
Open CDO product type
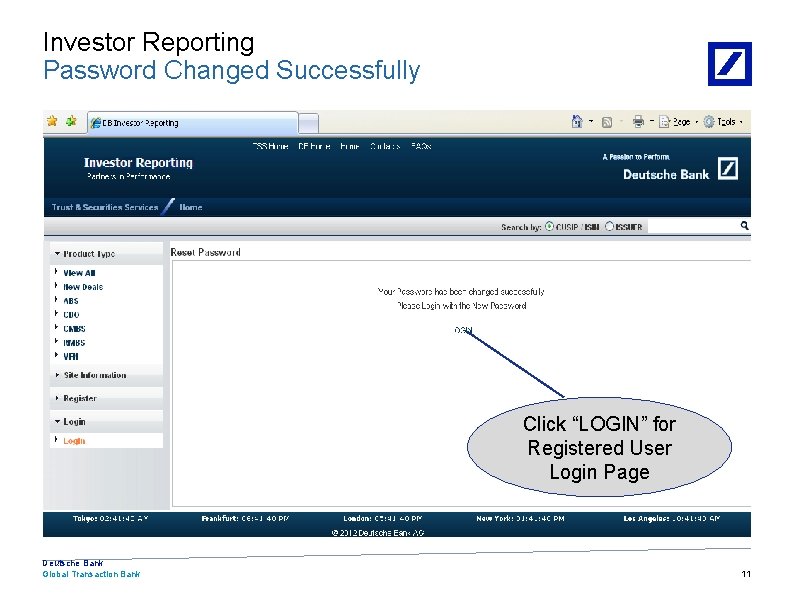click(x=71, y=315)
